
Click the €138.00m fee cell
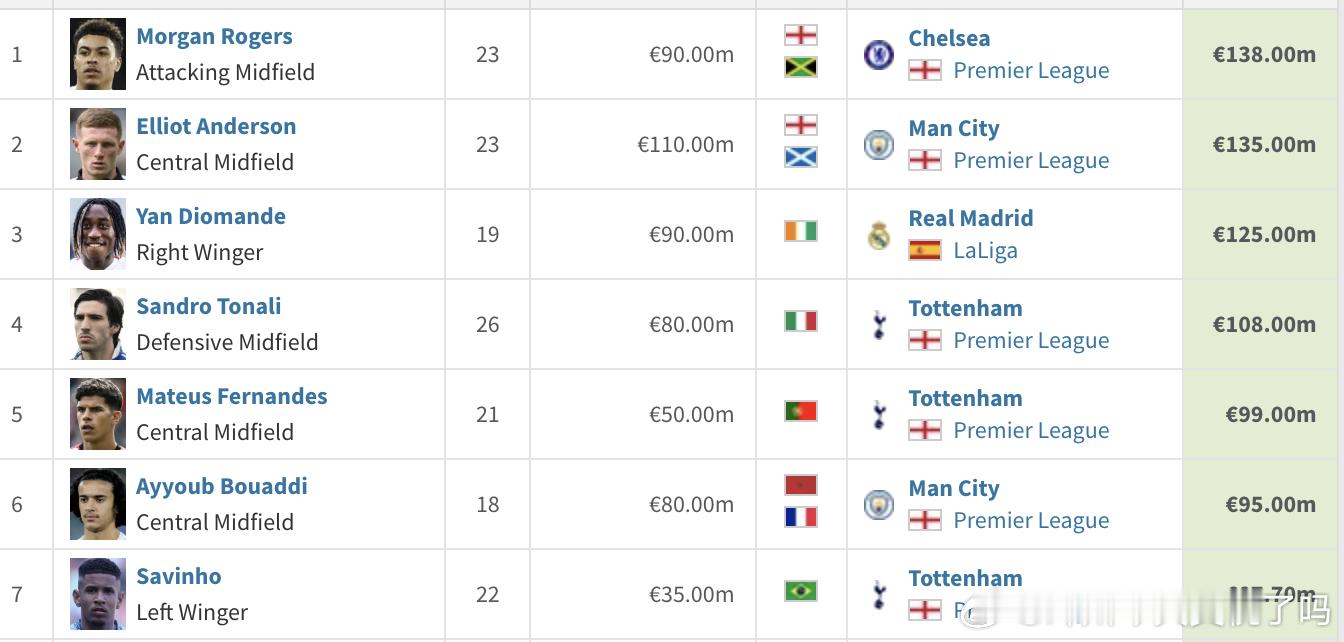click(1263, 55)
